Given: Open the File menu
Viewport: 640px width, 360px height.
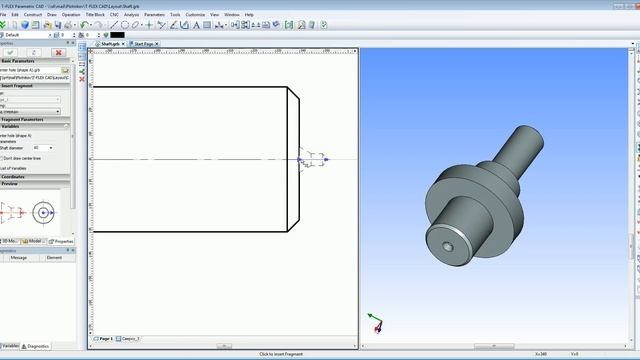Looking at the screenshot, I should pyautogui.click(x=3, y=15).
